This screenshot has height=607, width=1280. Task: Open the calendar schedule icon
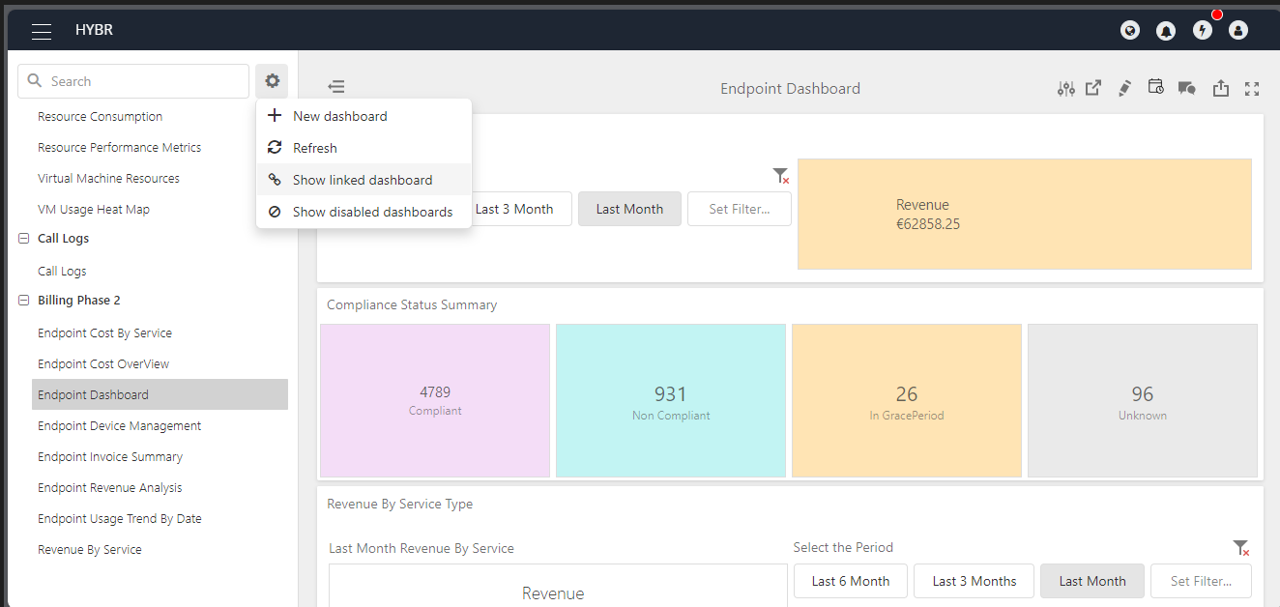(1156, 87)
